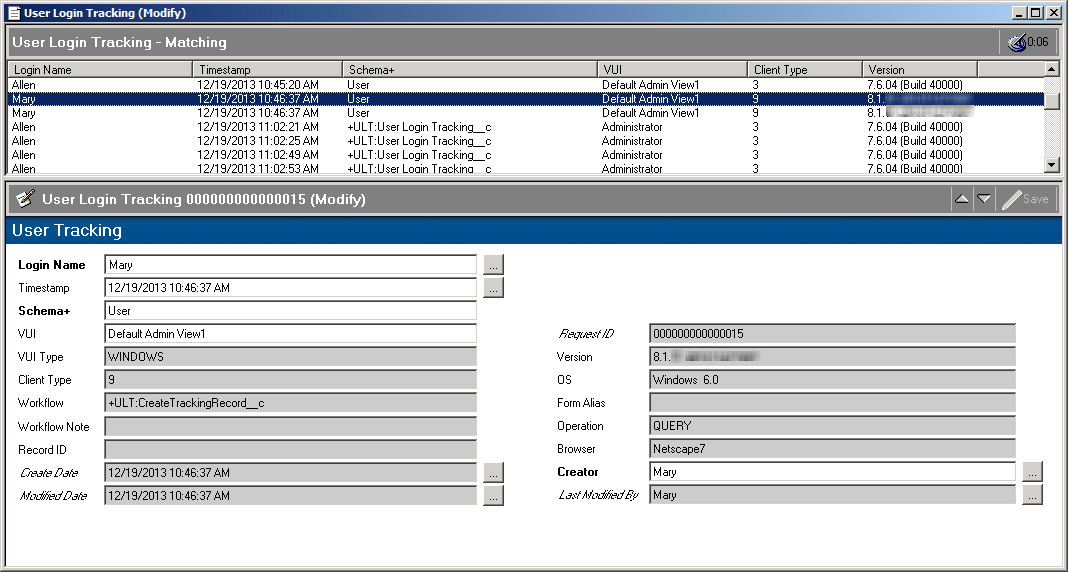Select the highlighted Mary row
The height and width of the screenshot is (572, 1068).
tap(526, 99)
